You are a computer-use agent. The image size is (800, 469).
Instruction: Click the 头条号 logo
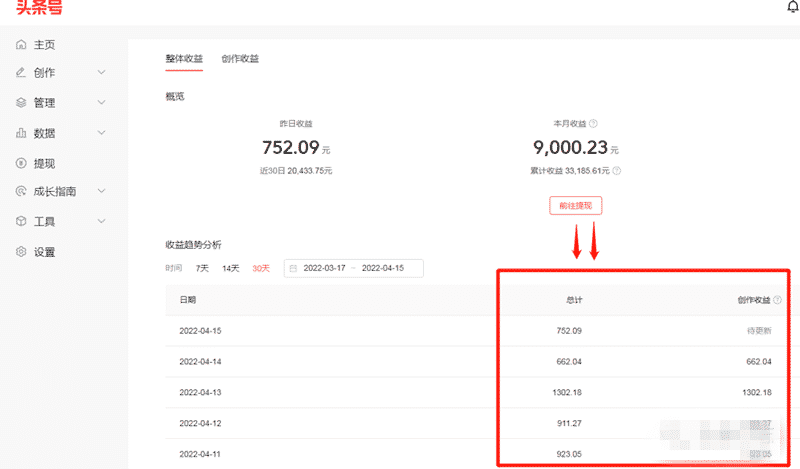(x=39, y=7)
